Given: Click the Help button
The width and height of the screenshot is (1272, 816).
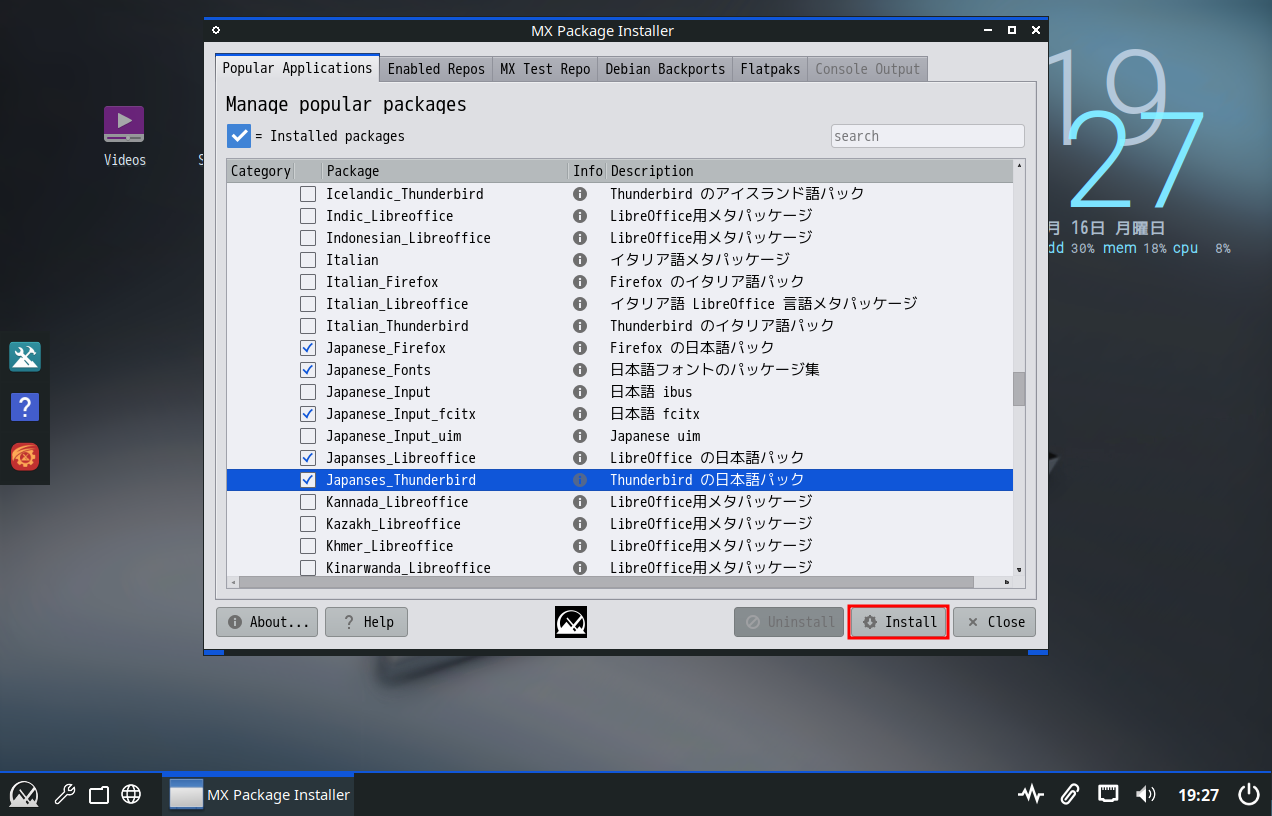Looking at the screenshot, I should 366,622.
